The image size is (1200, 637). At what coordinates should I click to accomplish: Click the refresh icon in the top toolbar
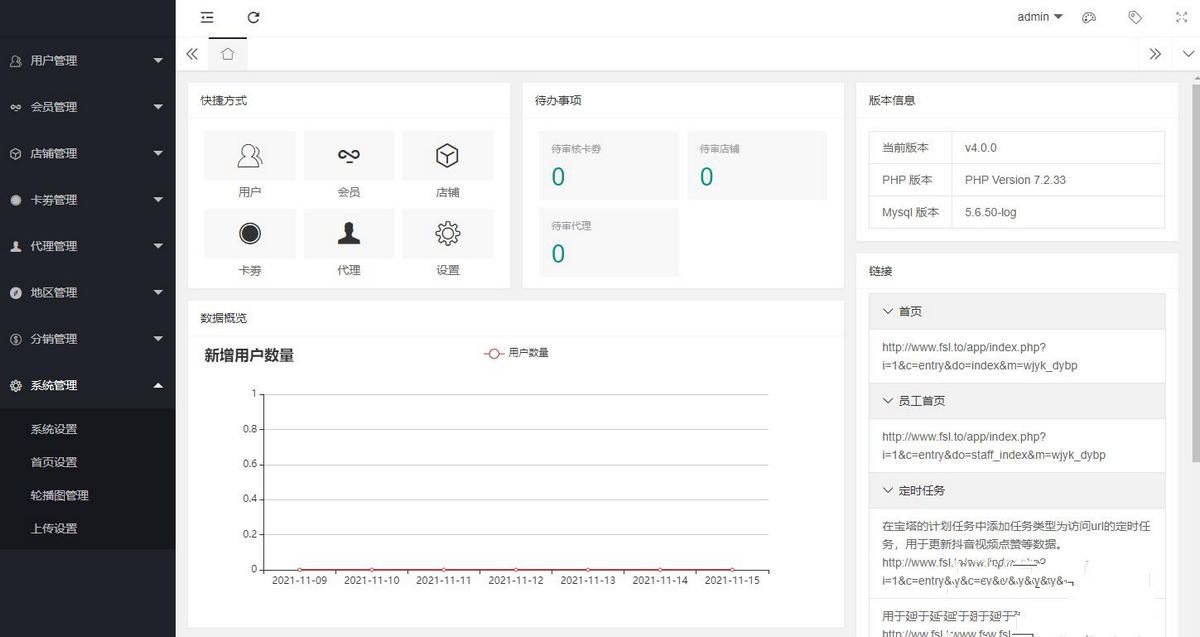click(x=253, y=17)
